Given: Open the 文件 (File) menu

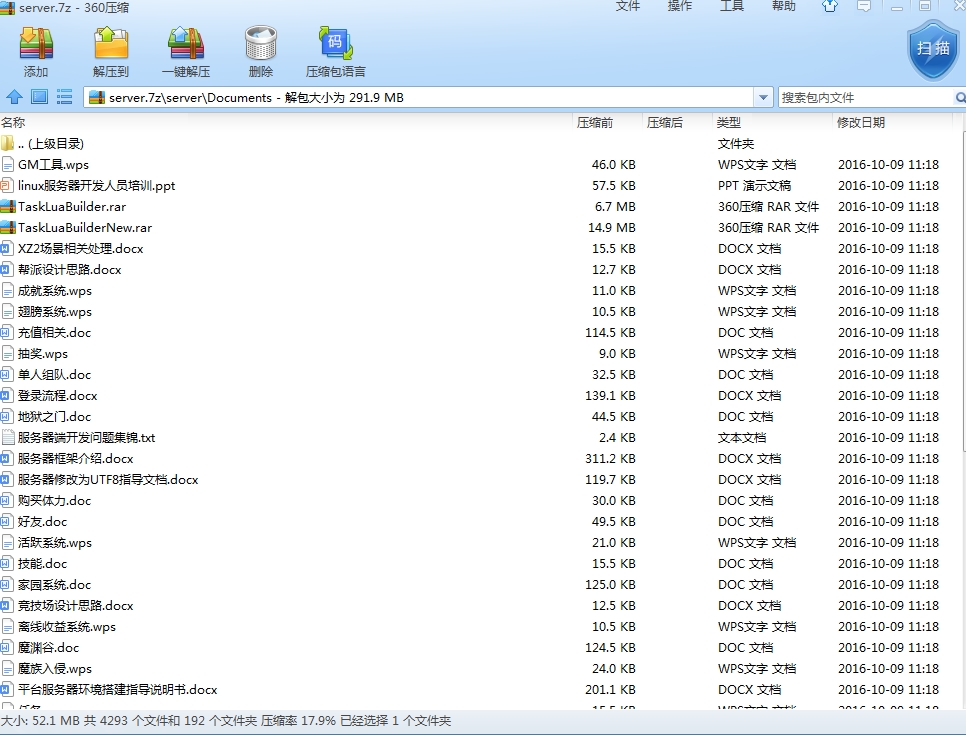Looking at the screenshot, I should [628, 6].
